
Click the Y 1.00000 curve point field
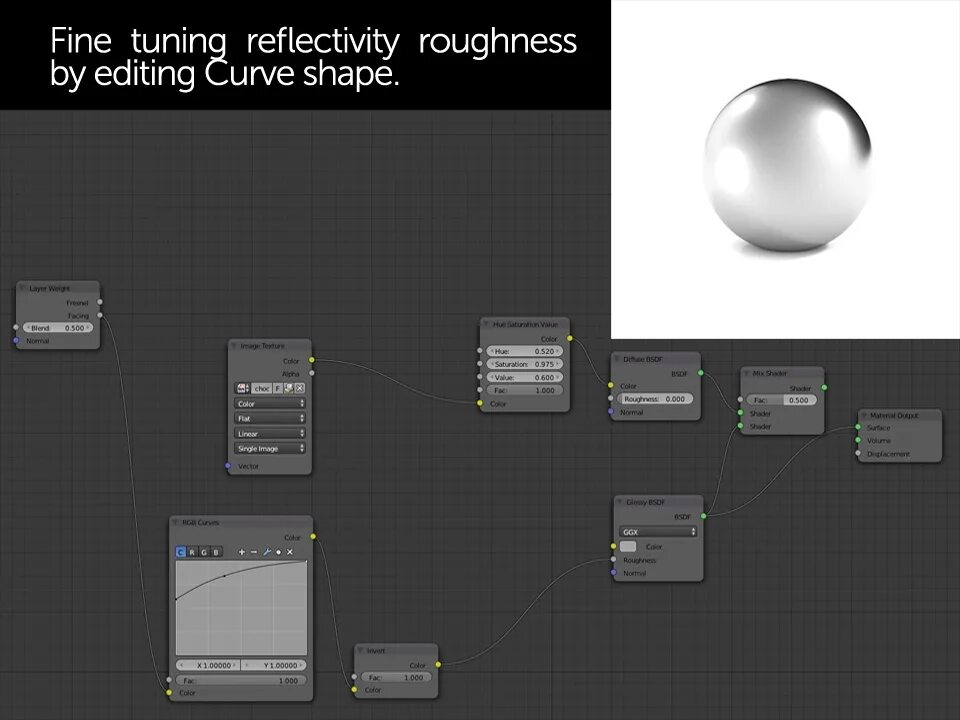(274, 665)
